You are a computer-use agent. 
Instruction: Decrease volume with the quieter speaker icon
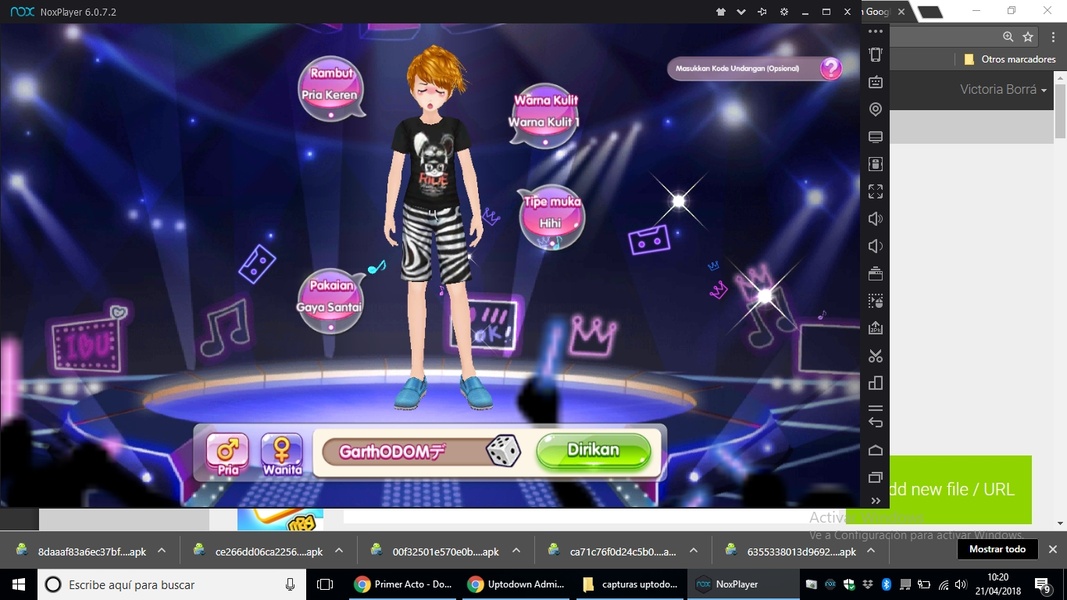tap(876, 246)
